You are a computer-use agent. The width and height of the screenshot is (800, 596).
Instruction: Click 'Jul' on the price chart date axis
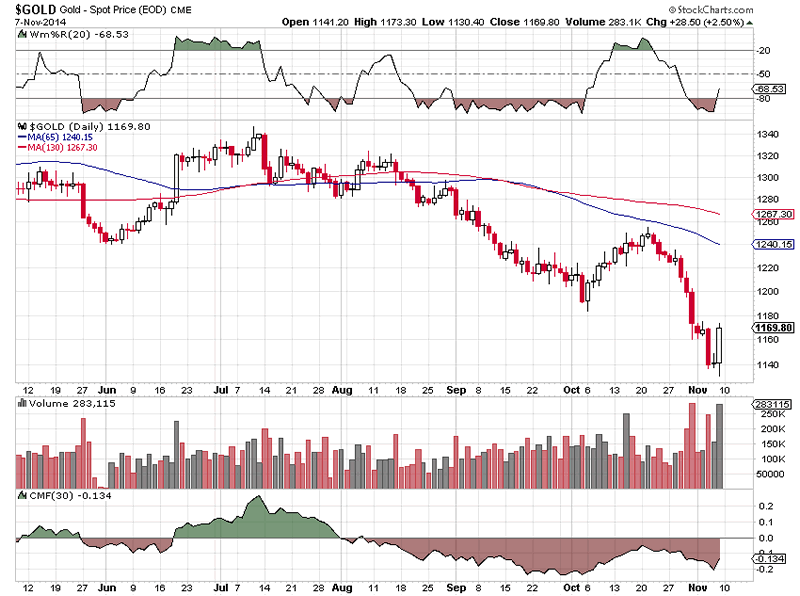(x=221, y=390)
